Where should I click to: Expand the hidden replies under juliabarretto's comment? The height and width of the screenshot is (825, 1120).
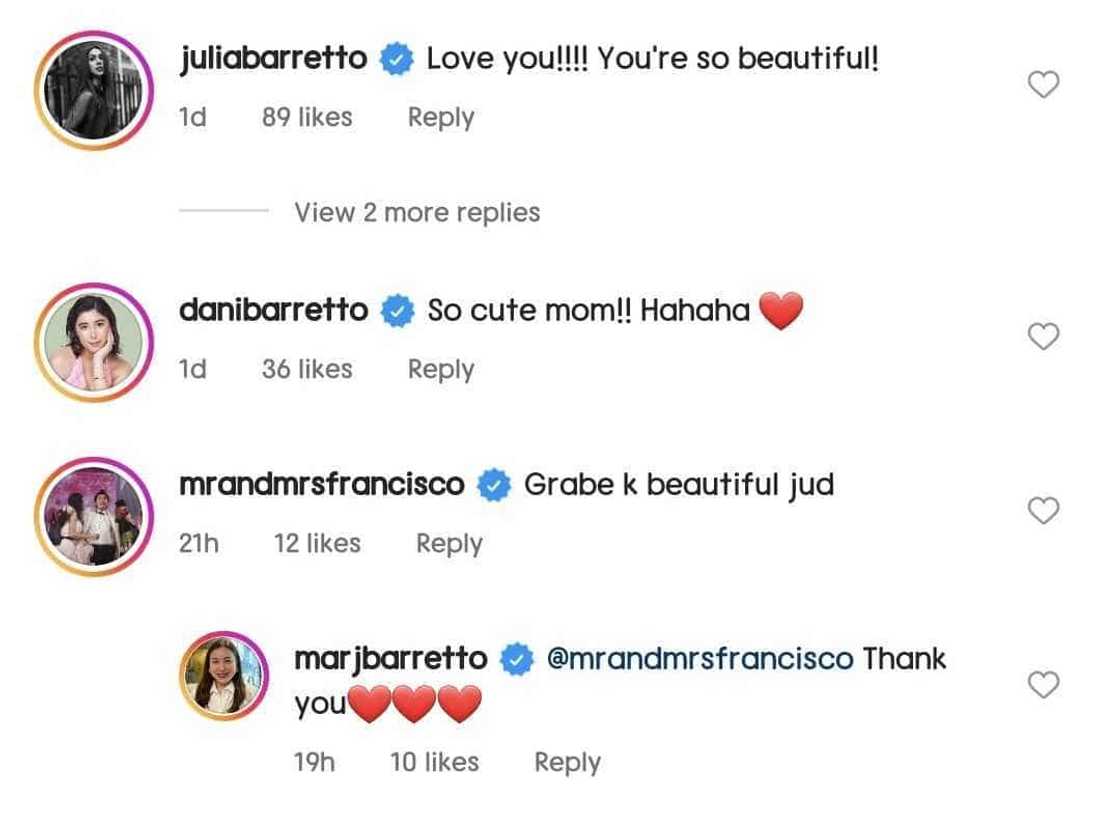click(416, 212)
